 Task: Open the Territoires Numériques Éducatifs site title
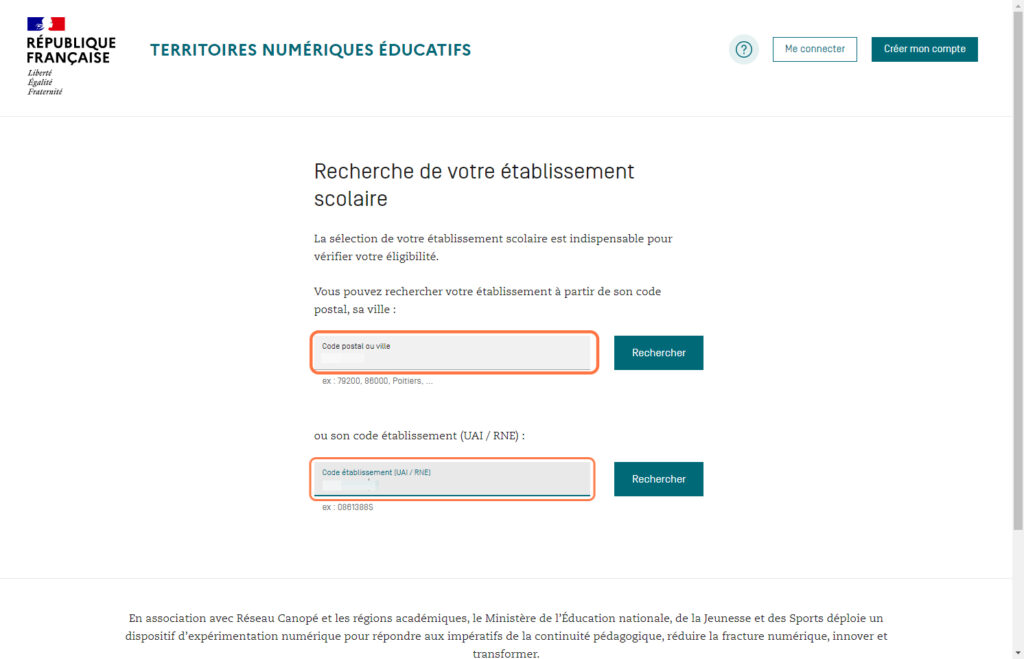pos(310,50)
